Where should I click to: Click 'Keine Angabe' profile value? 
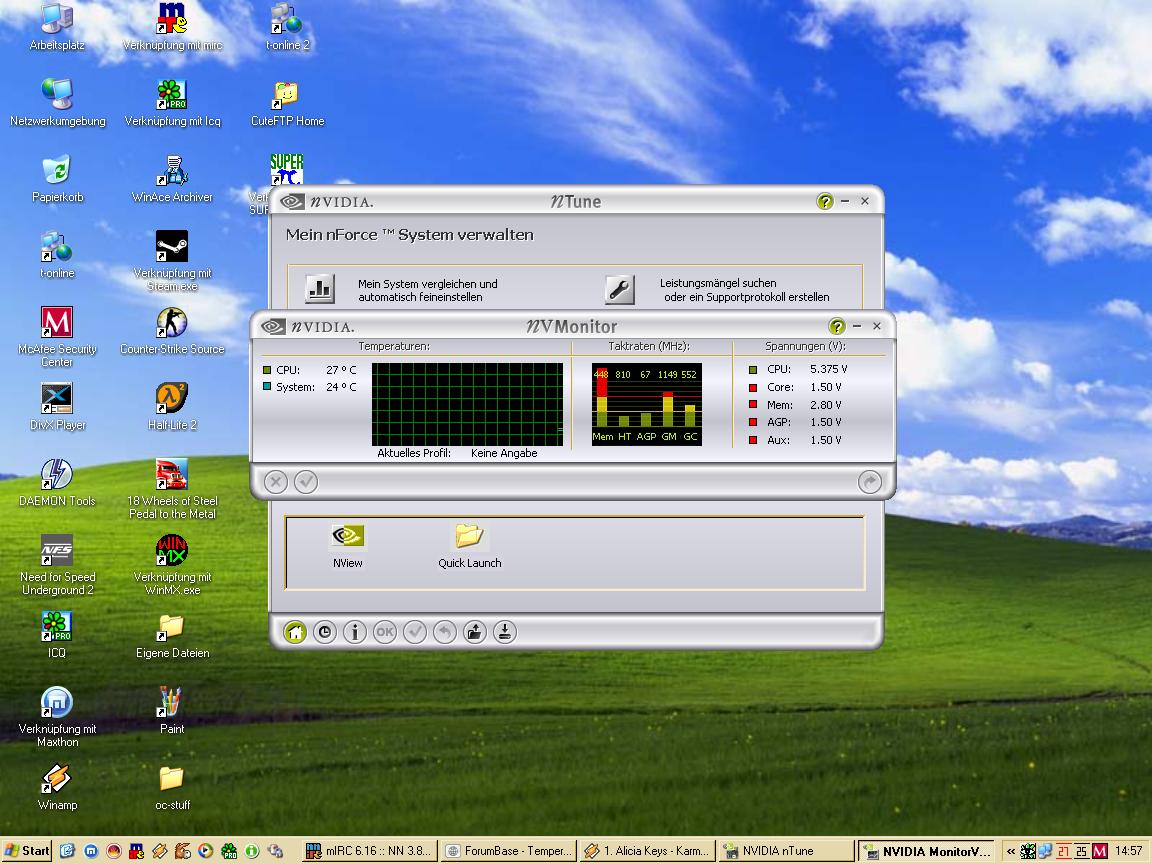[x=504, y=453]
